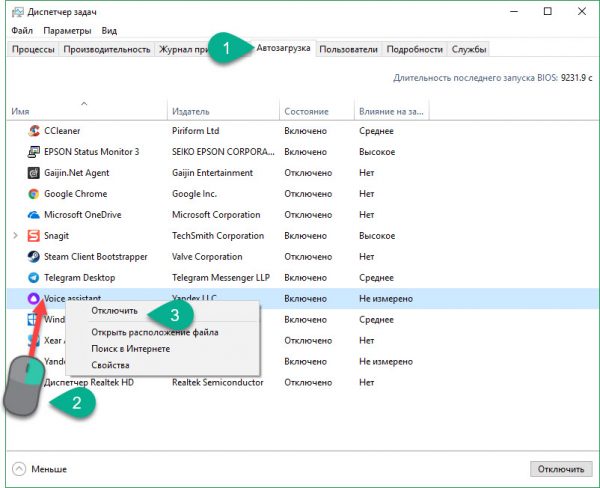Choose Свойства in the context menu
The height and width of the screenshot is (488, 600).
[111, 365]
